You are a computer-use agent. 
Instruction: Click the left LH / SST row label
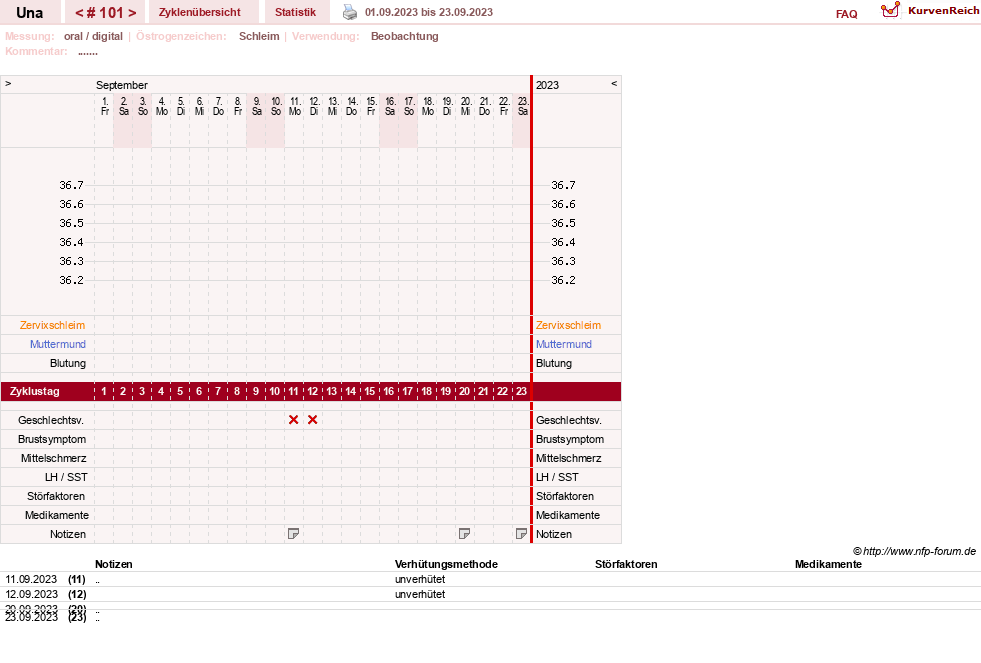click(x=66, y=477)
